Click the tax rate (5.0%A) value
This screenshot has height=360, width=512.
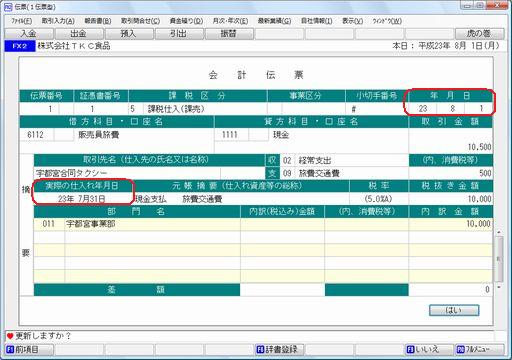point(378,199)
